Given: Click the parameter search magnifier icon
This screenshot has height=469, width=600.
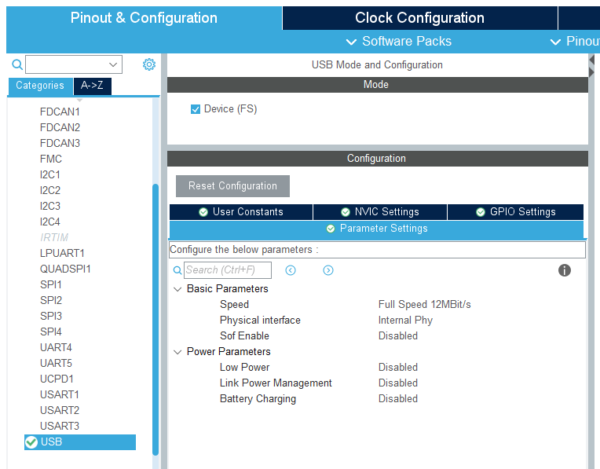Looking at the screenshot, I should 177,270.
